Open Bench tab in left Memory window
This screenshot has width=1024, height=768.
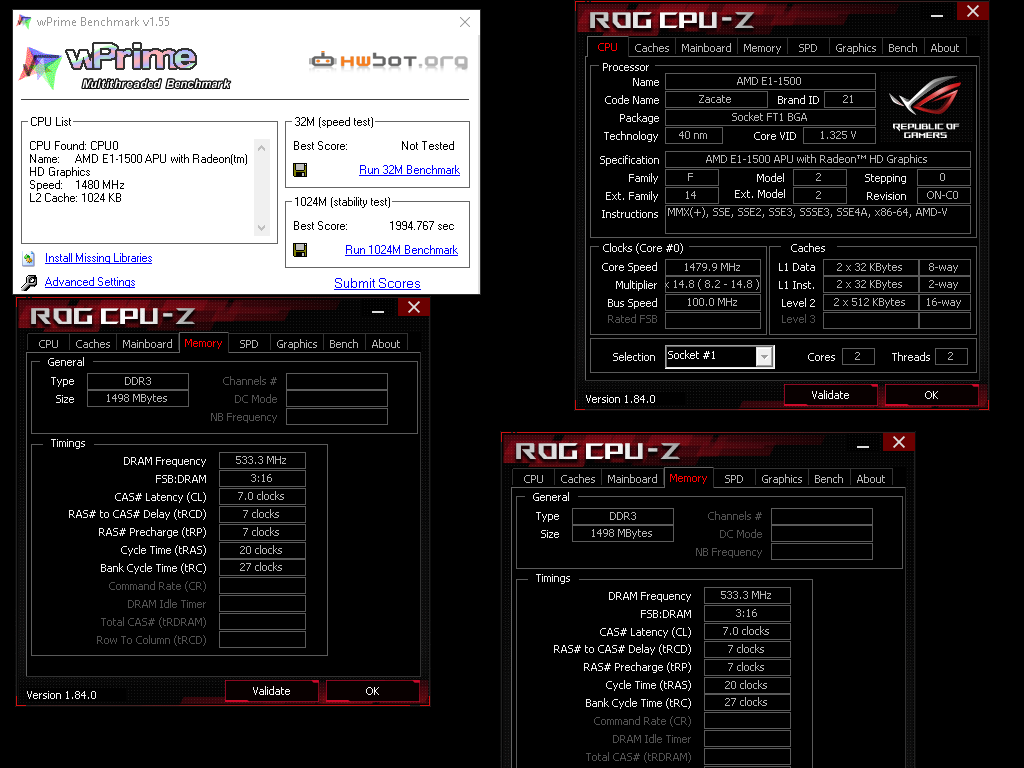pyautogui.click(x=344, y=344)
